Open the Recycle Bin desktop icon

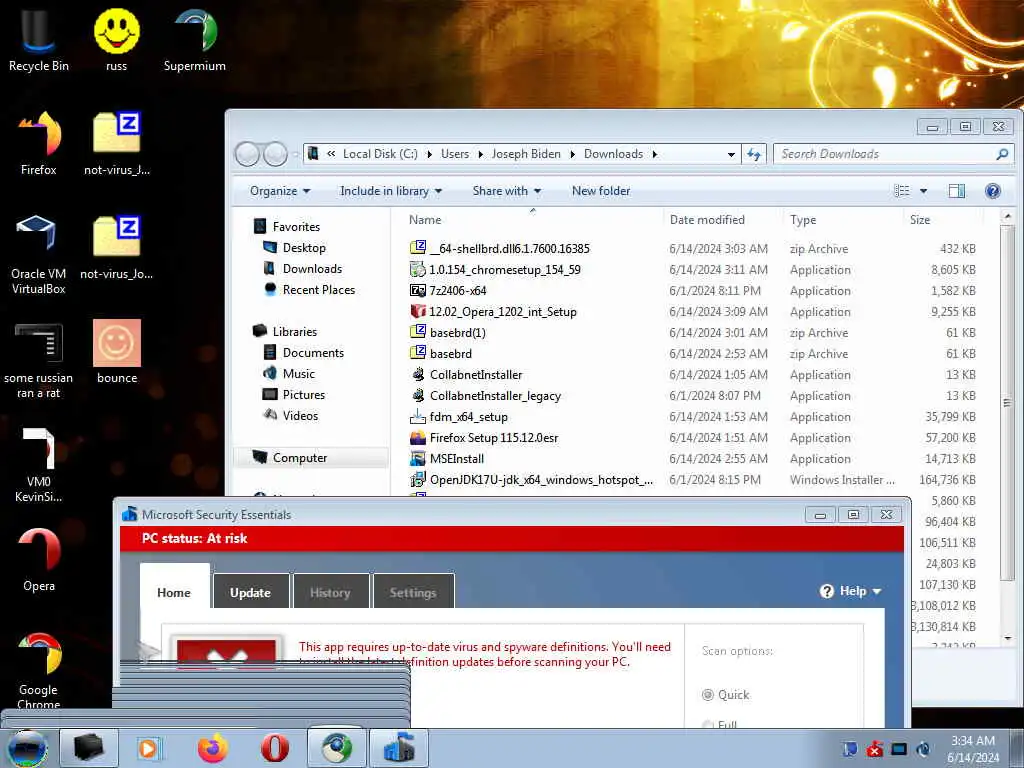tap(39, 39)
